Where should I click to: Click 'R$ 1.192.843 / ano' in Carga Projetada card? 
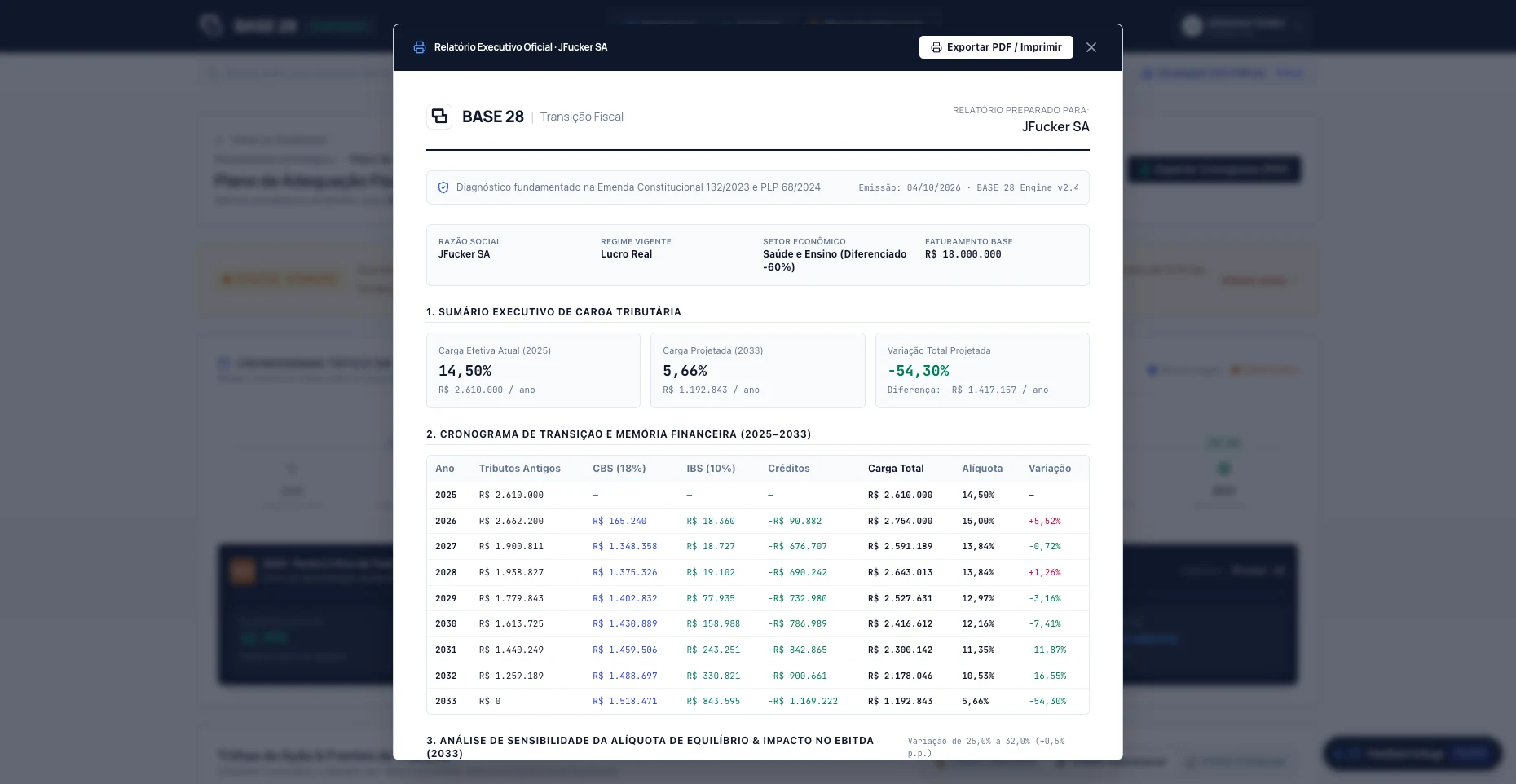click(x=711, y=390)
